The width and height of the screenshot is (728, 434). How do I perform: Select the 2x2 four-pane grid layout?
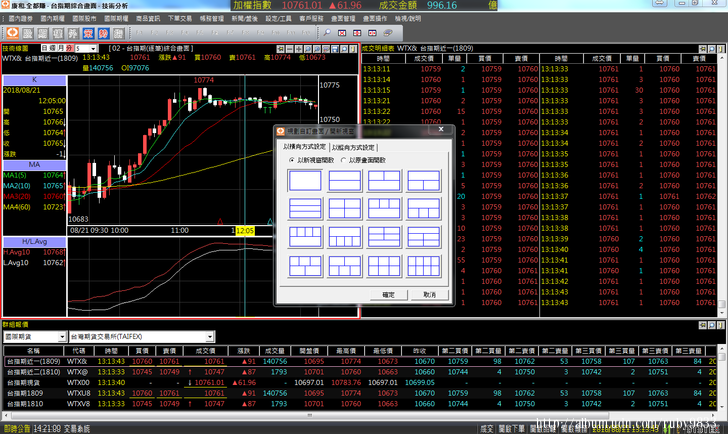(345, 209)
